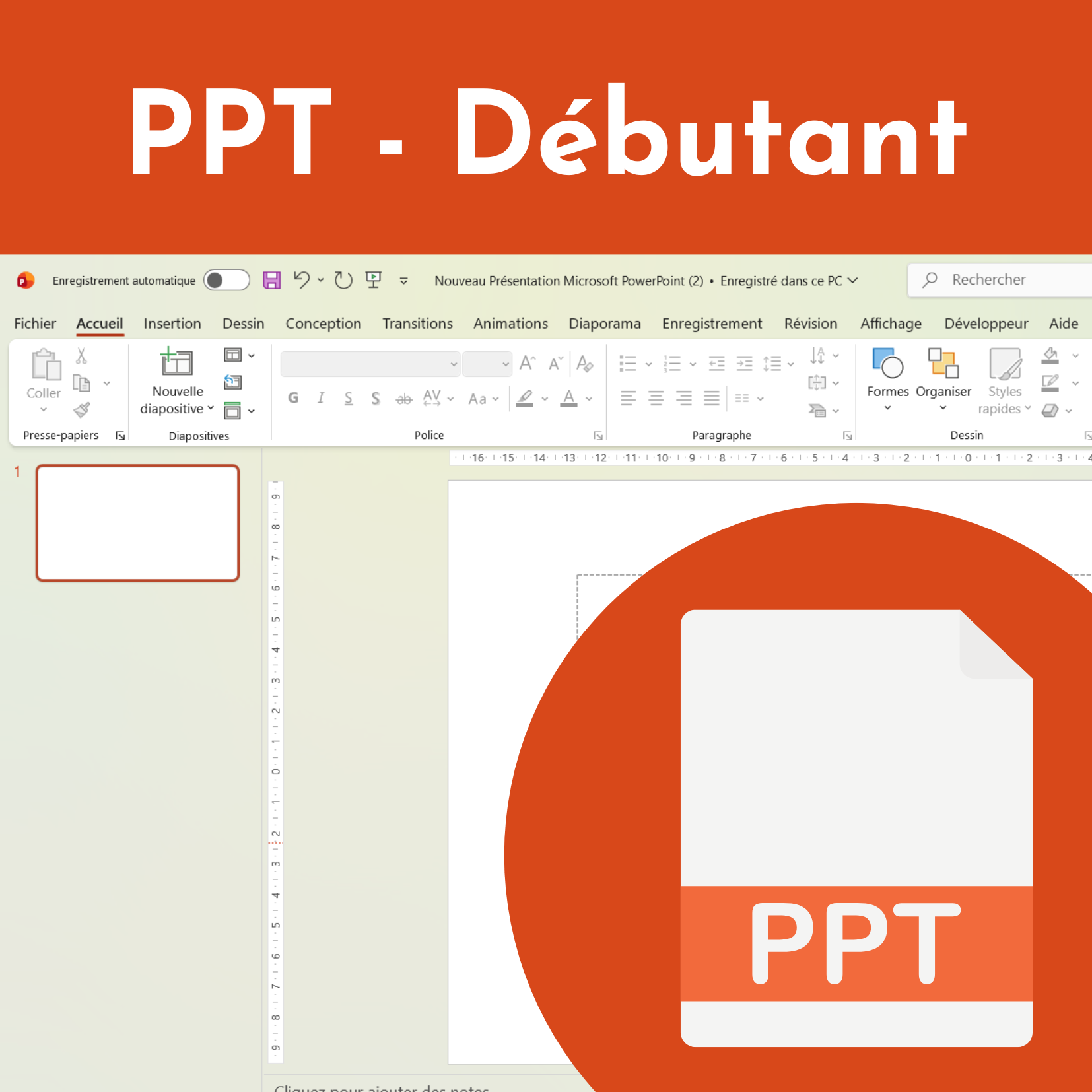The image size is (1092, 1092).
Task: Open Presse-papiers dialog launcher
Action: [120, 436]
